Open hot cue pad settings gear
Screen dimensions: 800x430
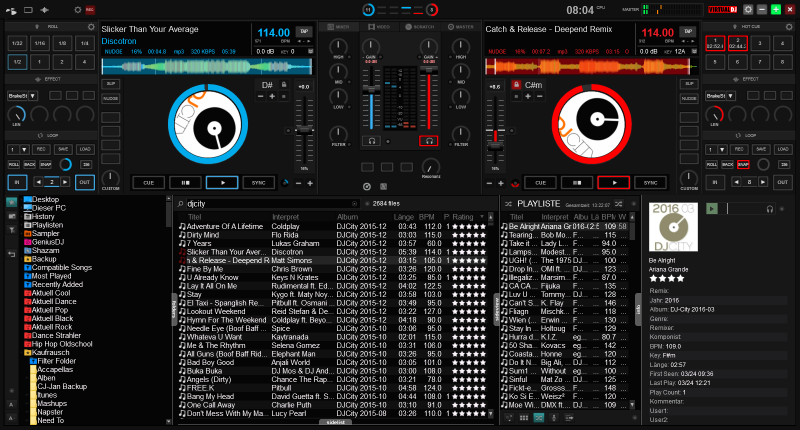click(789, 27)
